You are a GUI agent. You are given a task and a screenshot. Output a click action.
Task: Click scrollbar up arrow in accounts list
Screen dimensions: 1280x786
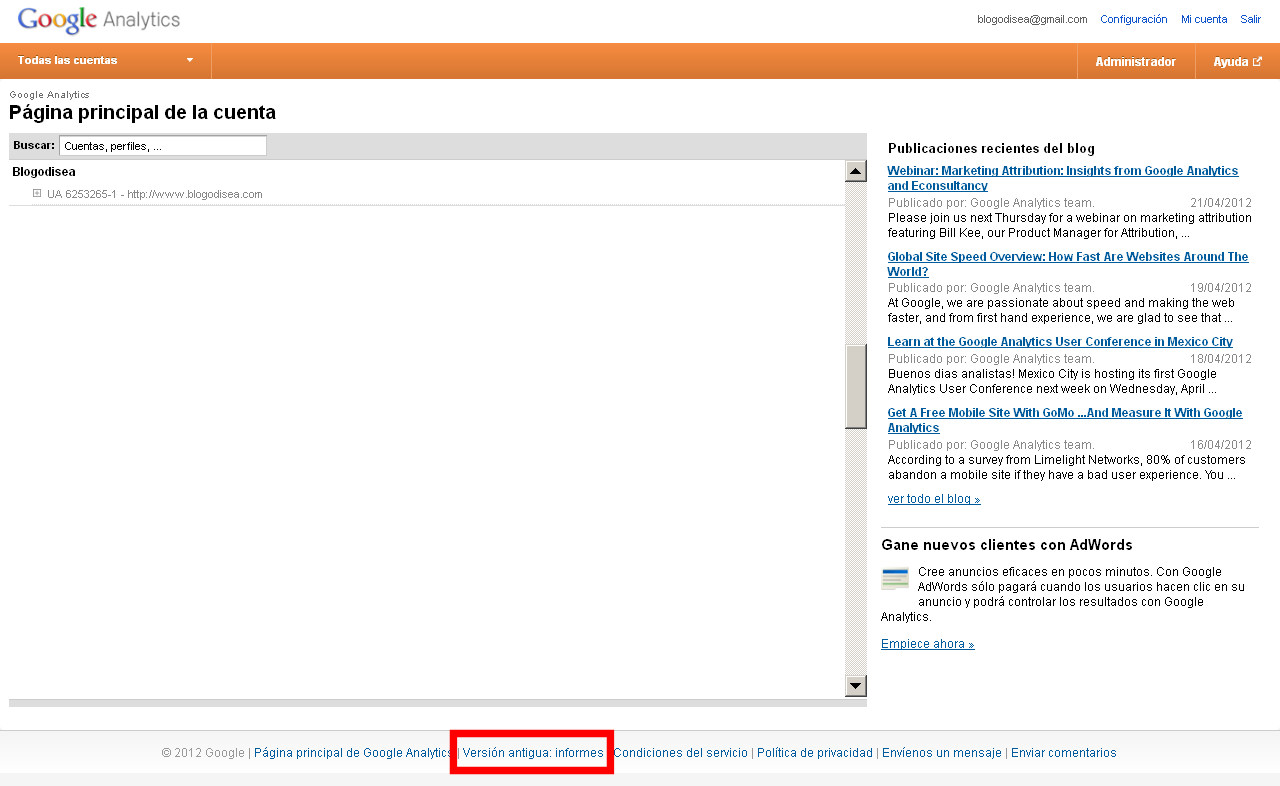click(856, 171)
